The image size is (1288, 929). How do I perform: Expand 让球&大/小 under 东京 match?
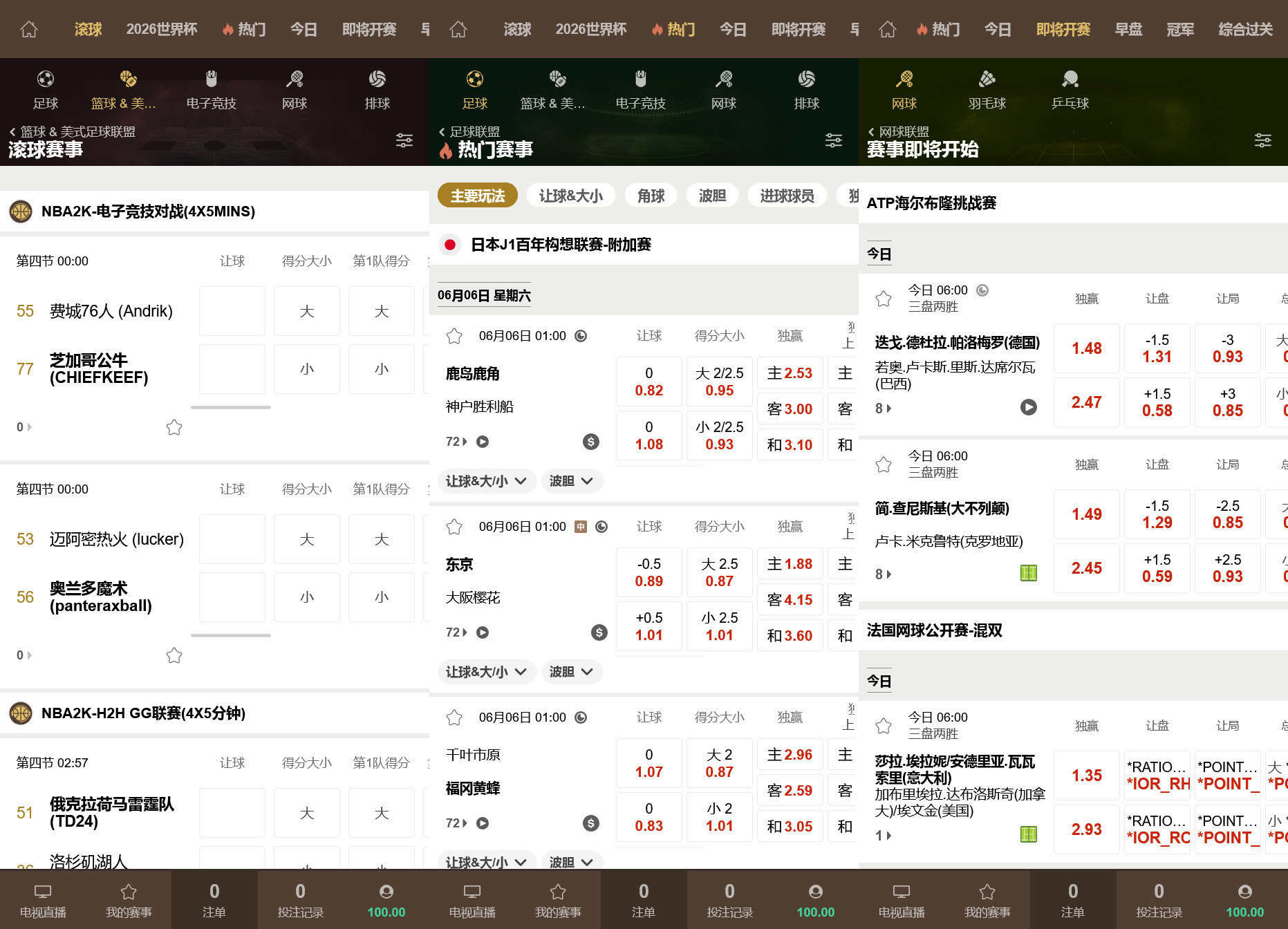[x=486, y=672]
